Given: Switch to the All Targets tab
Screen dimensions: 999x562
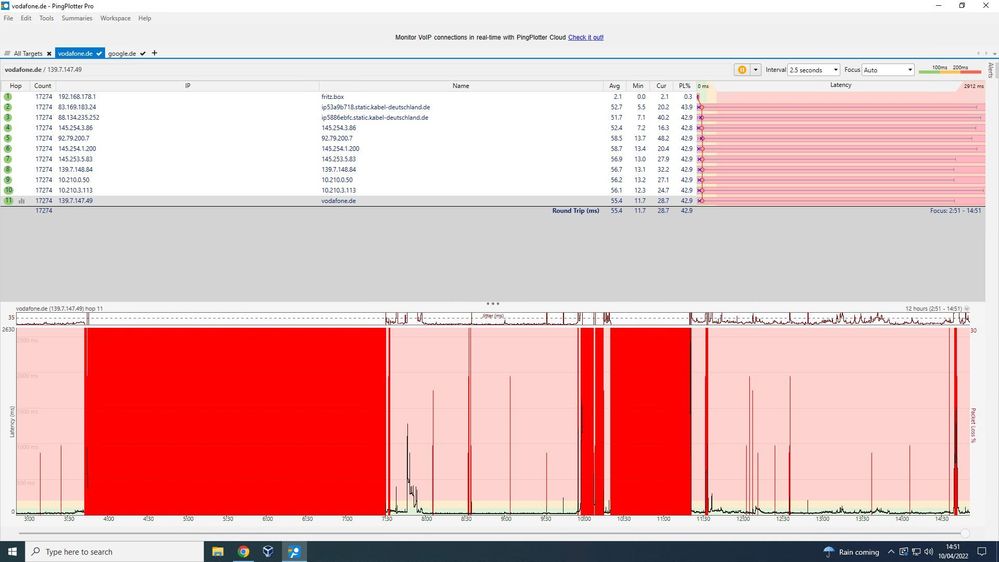Looking at the screenshot, I should click(28, 54).
